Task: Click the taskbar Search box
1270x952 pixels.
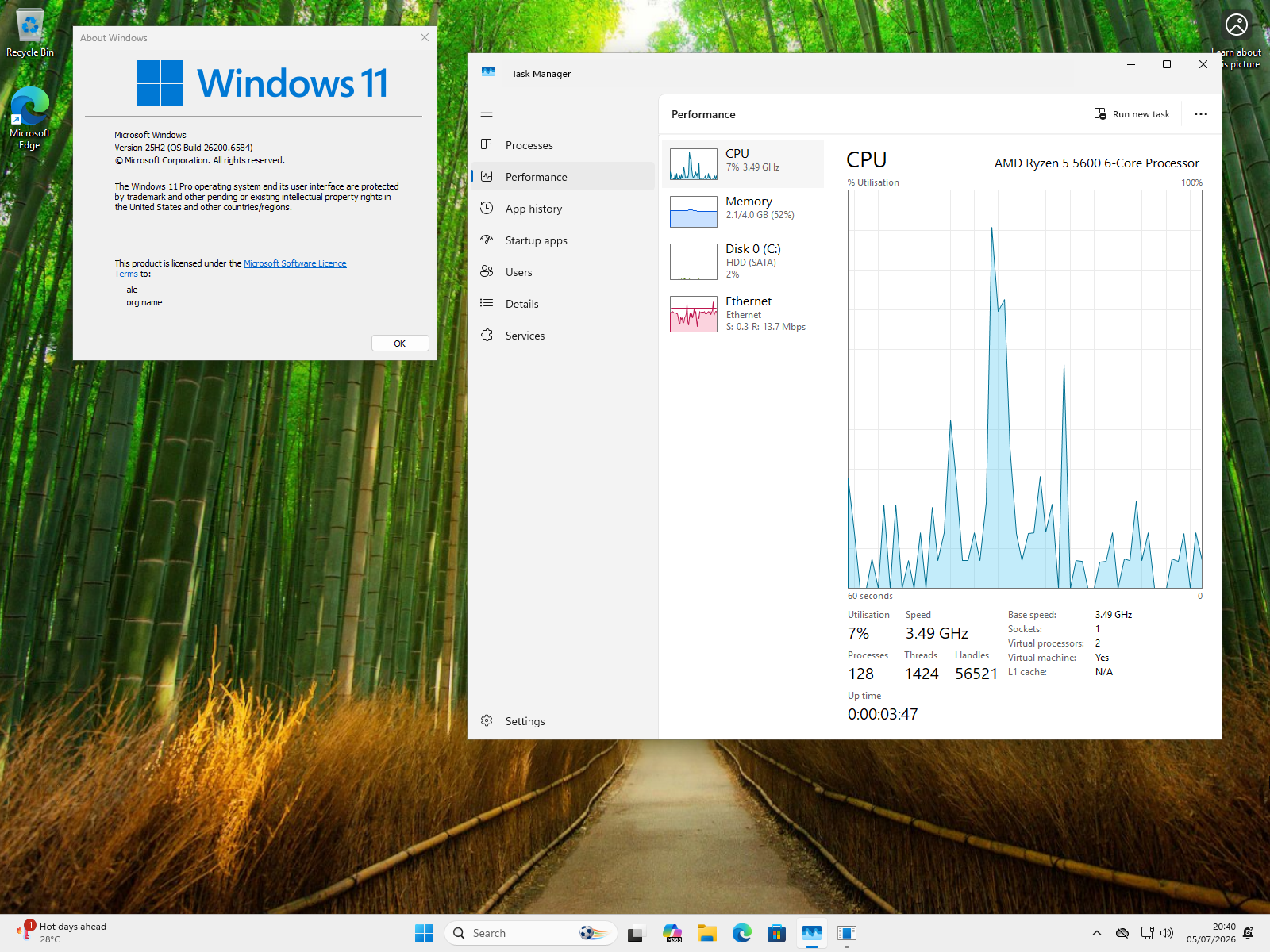Action: (x=531, y=933)
